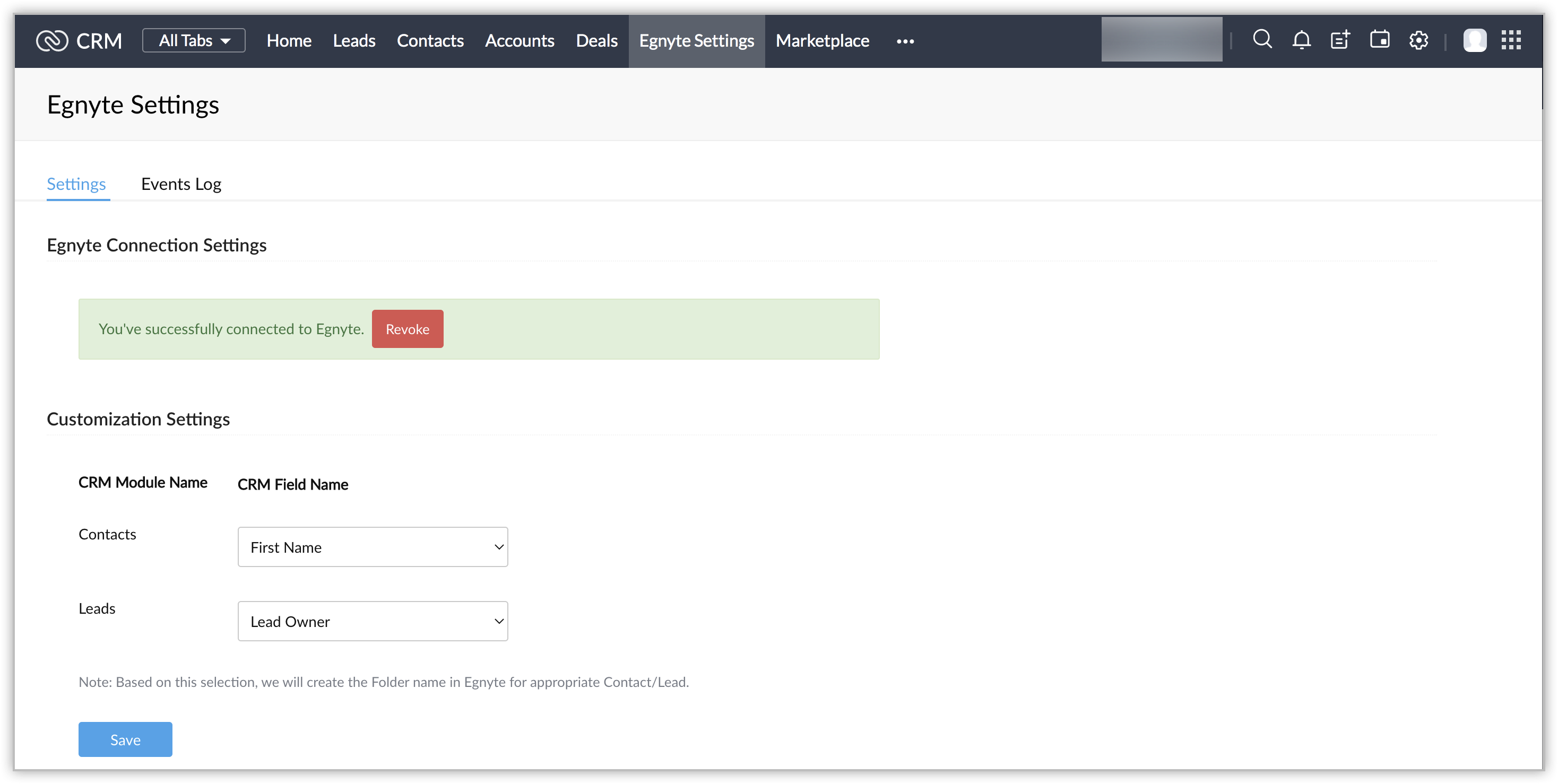The image size is (1558, 784).
Task: Navigate to the Deals tab
Action: point(596,40)
